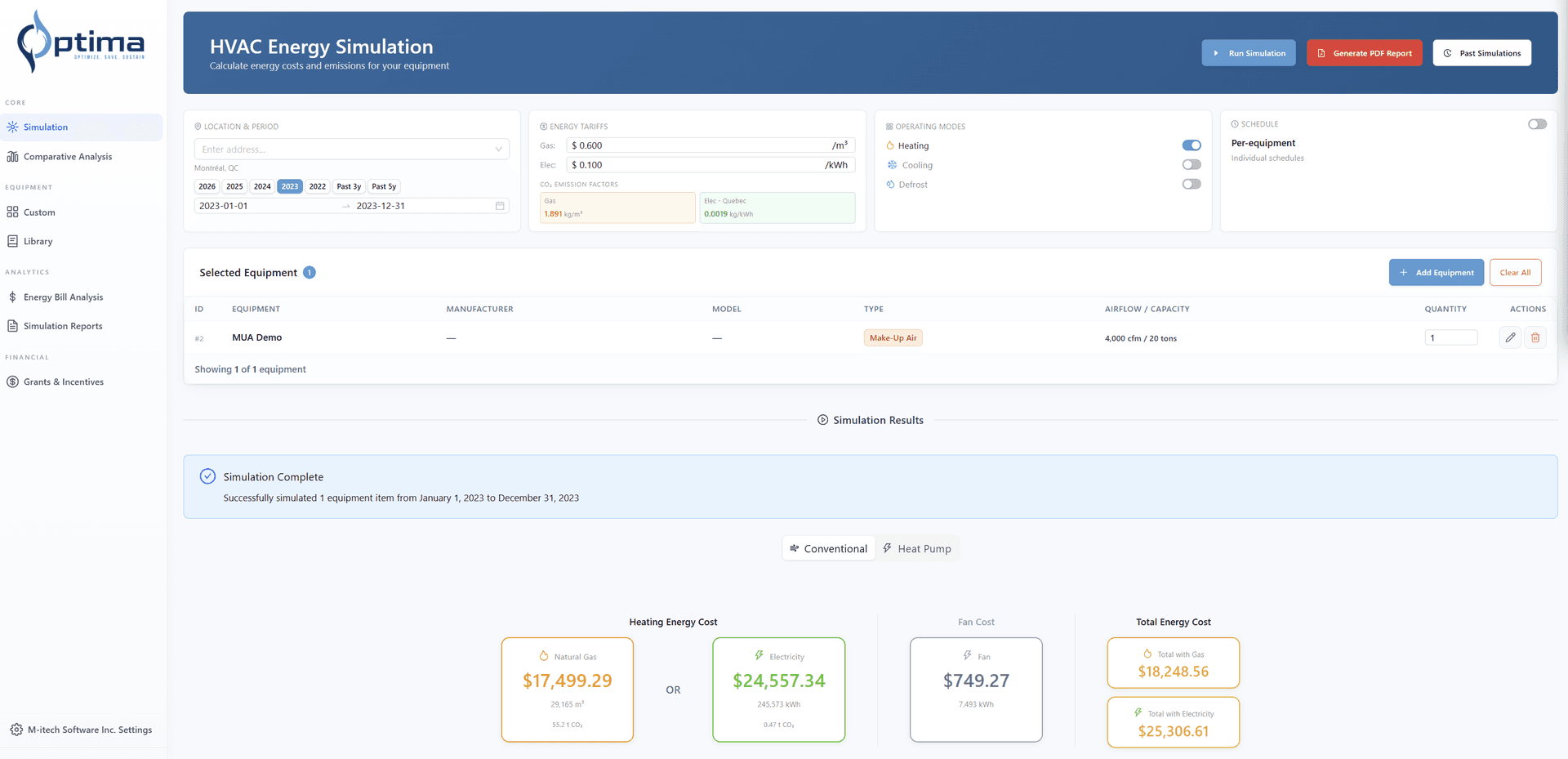Click the settings gear icon
Image resolution: width=1568 pixels, height=759 pixels.
16,730
